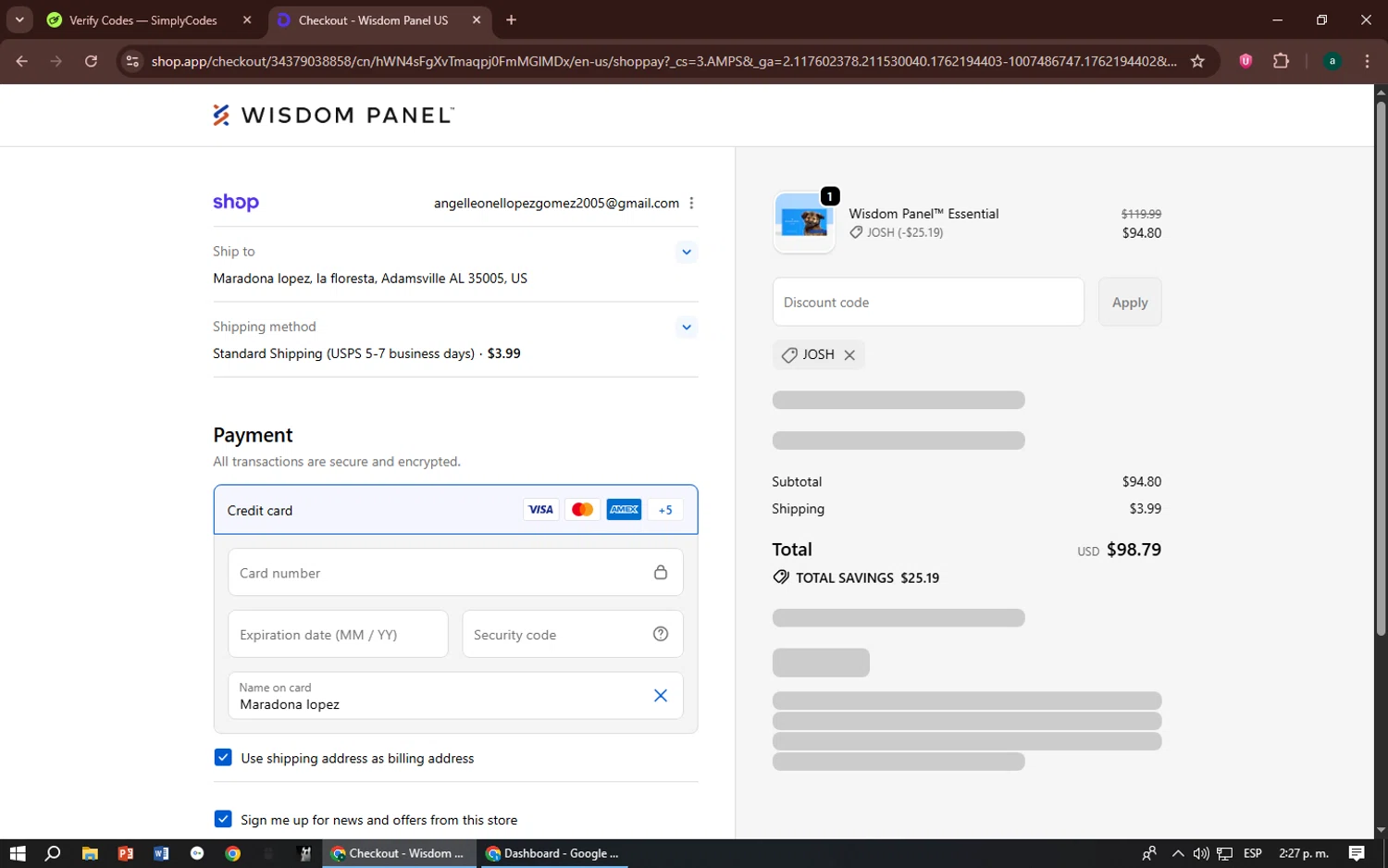Click the padlock icon in Card number
The image size is (1388, 868).
pyautogui.click(x=661, y=573)
